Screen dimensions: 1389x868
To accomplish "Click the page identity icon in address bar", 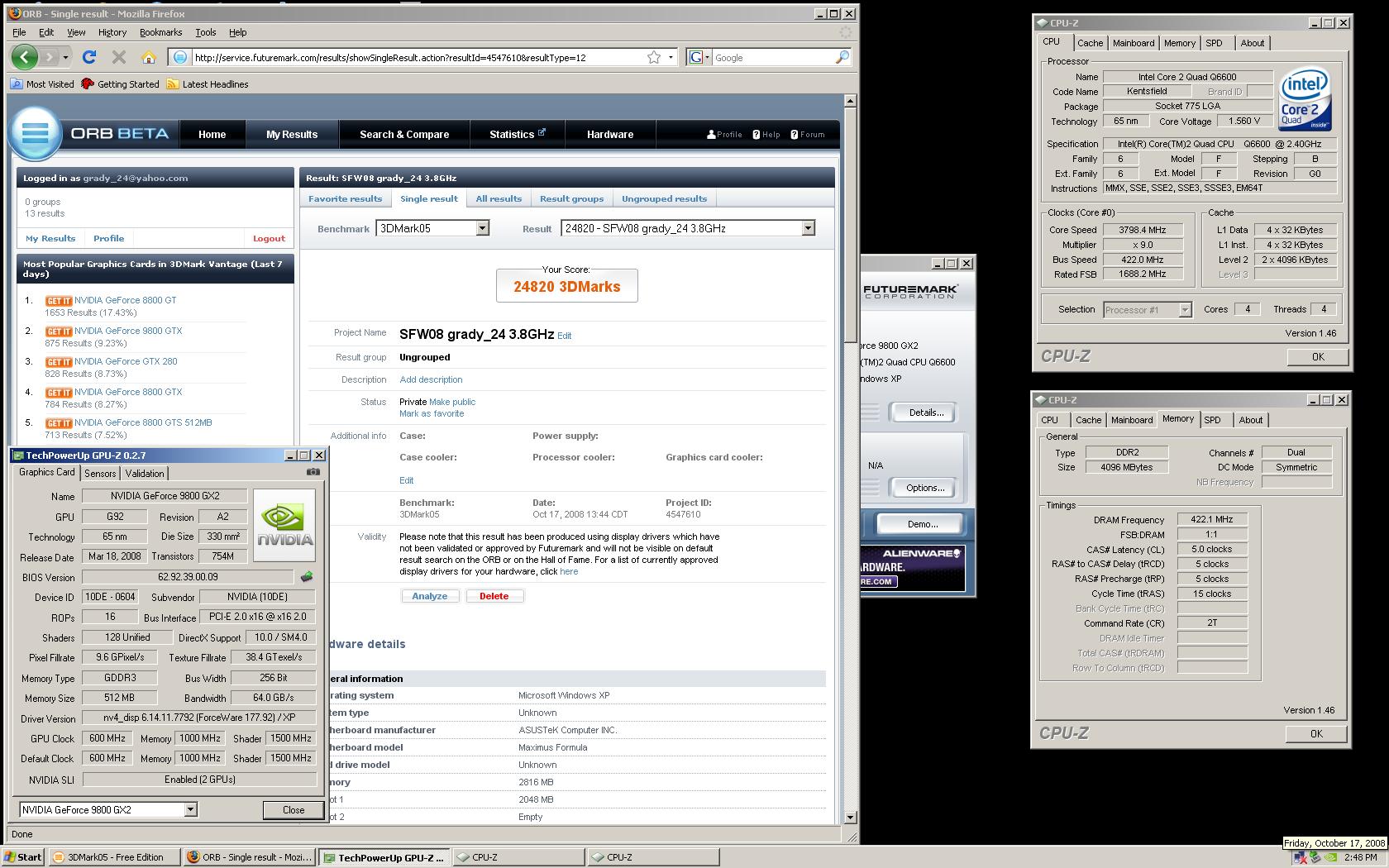I will pyautogui.click(x=179, y=57).
